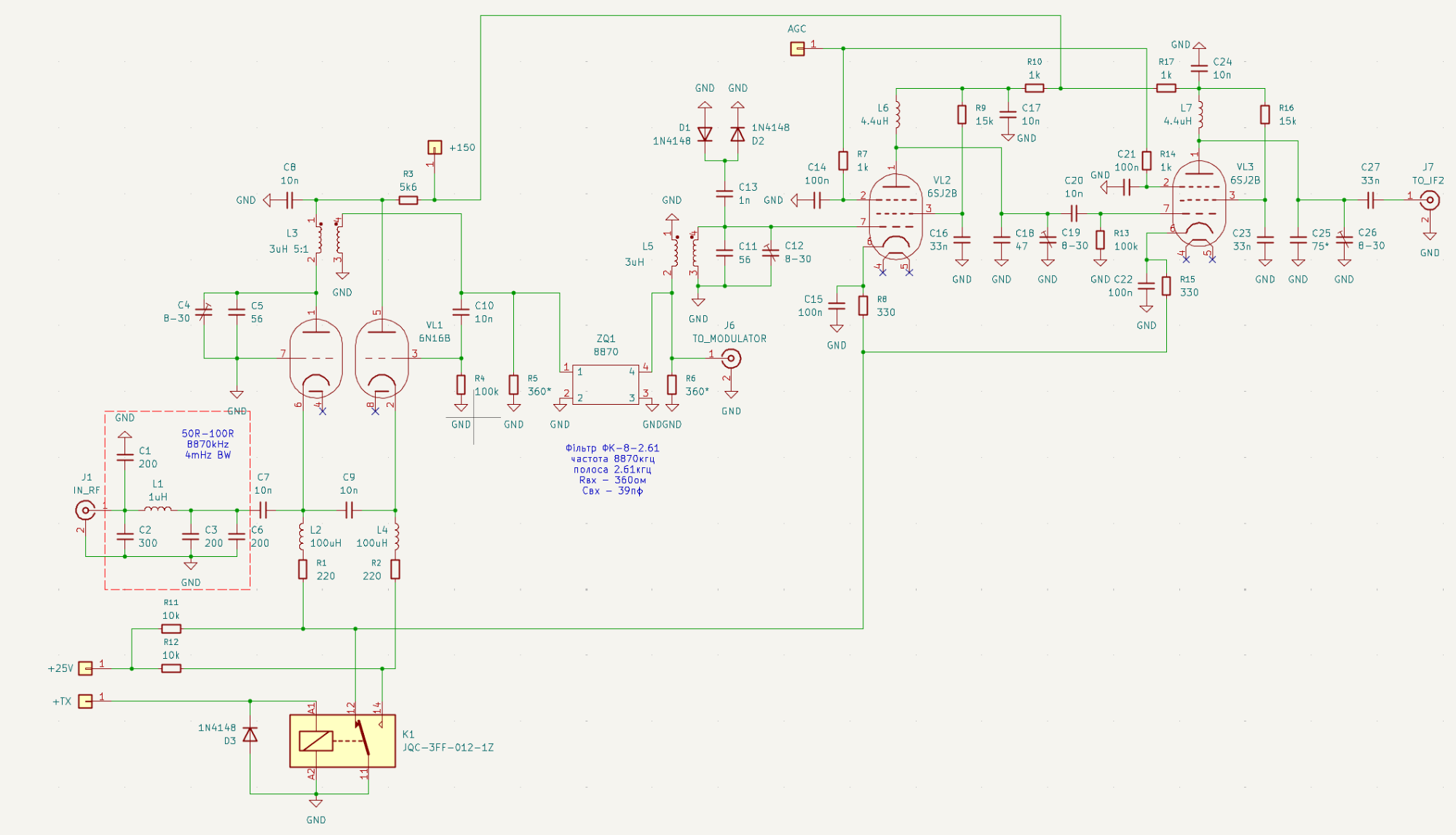
Task: Click the D3 1N4148 diode near relay
Action: click(250, 735)
